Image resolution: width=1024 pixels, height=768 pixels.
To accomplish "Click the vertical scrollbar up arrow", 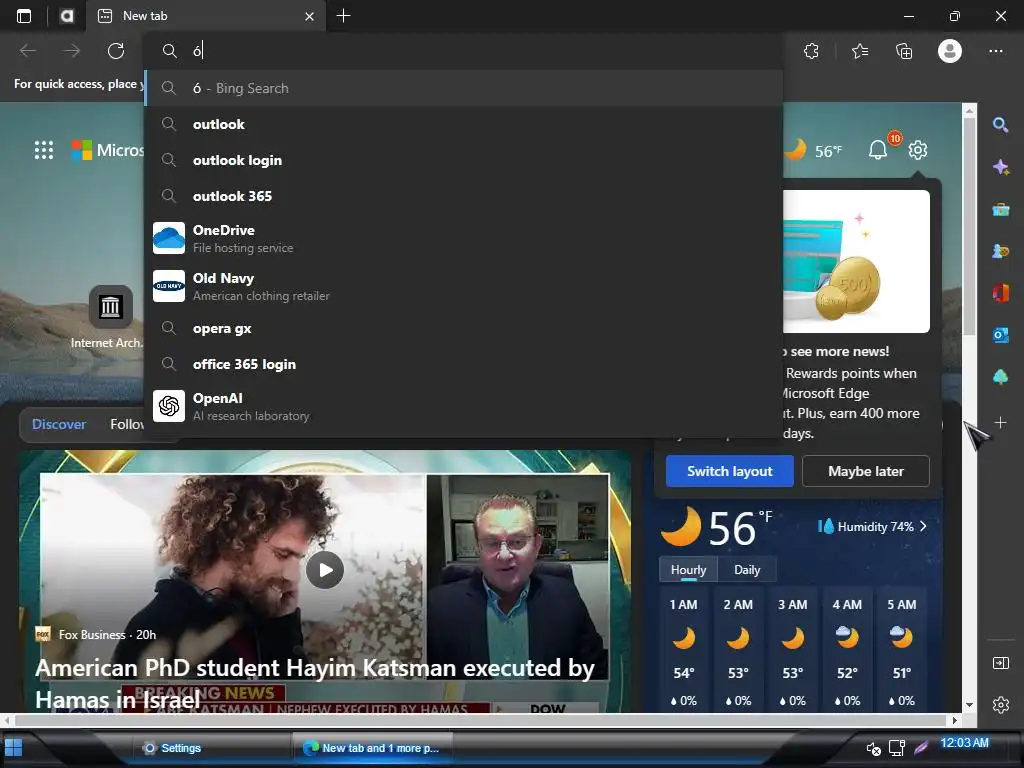I will 969,111.
